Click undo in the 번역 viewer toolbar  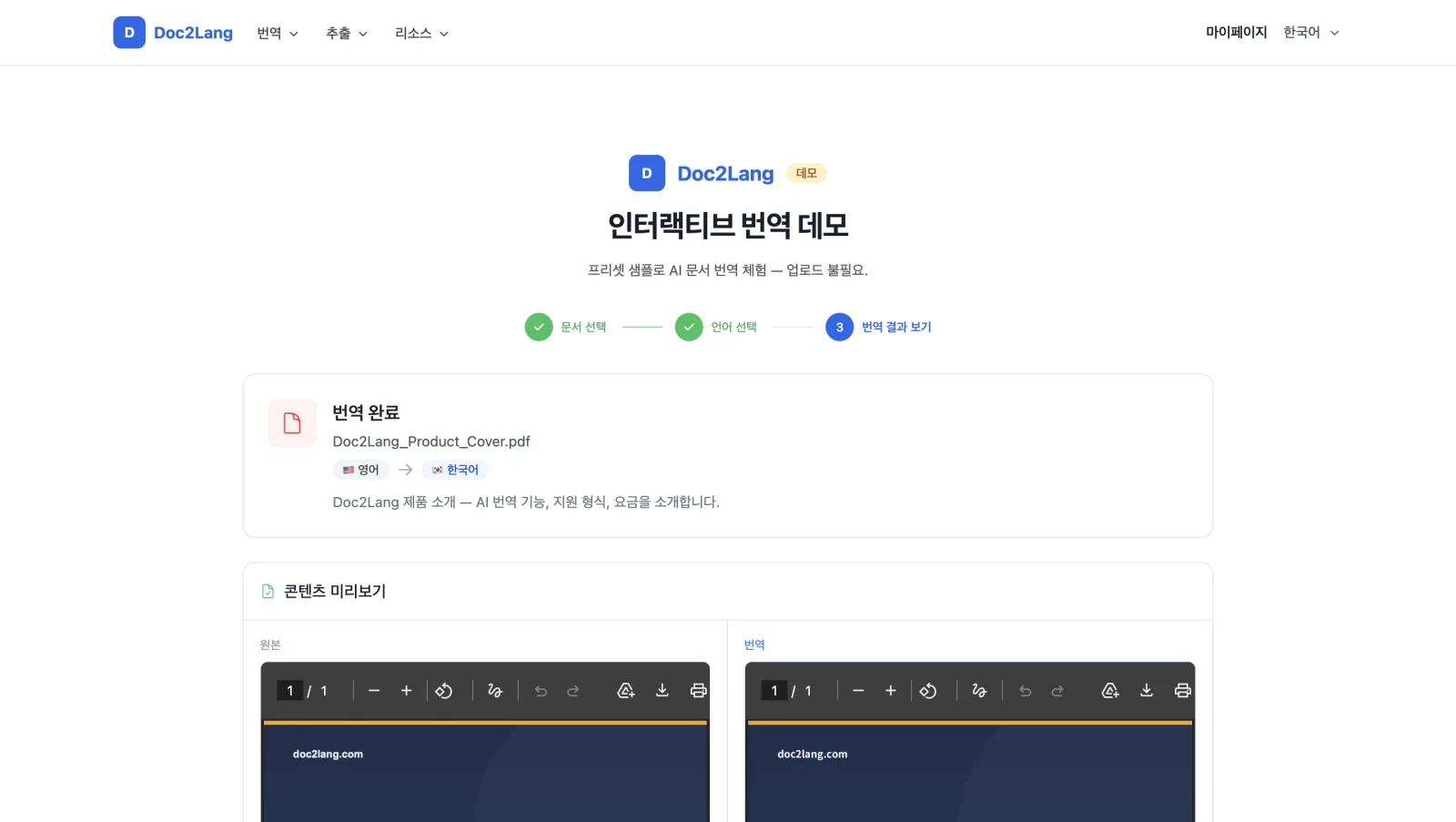click(1025, 691)
